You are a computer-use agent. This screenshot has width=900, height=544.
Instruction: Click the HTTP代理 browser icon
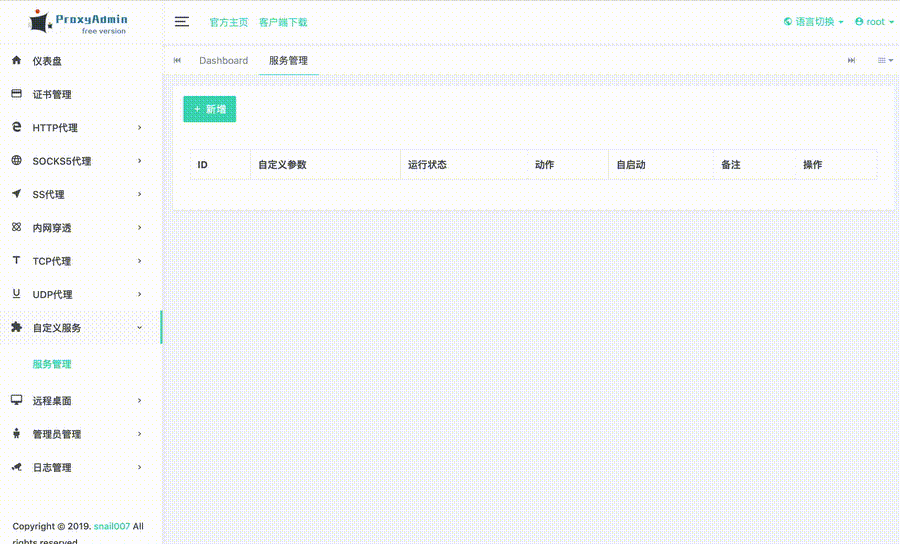pos(17,127)
